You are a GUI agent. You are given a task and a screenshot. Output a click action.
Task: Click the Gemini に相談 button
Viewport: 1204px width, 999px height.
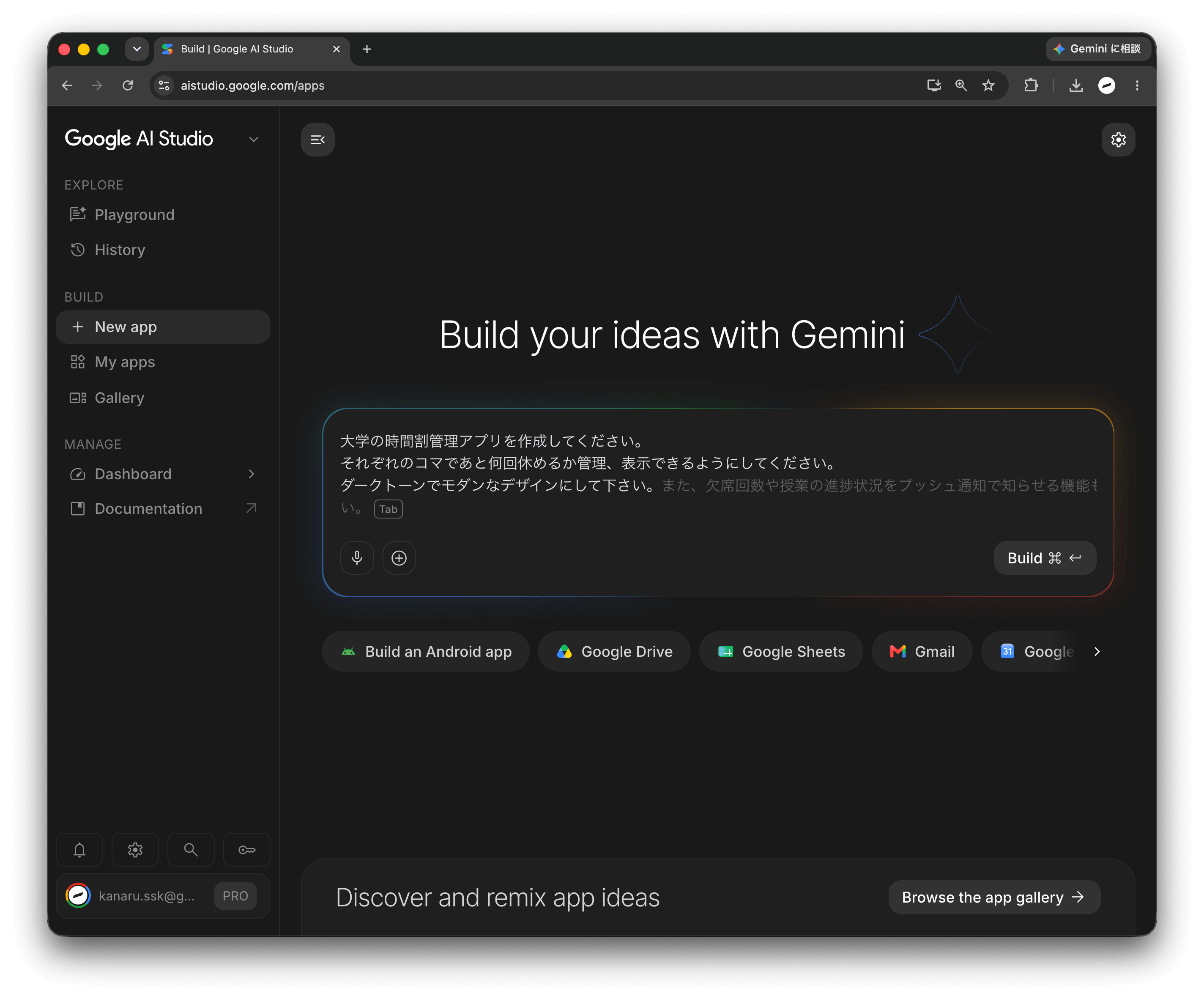tap(1097, 49)
